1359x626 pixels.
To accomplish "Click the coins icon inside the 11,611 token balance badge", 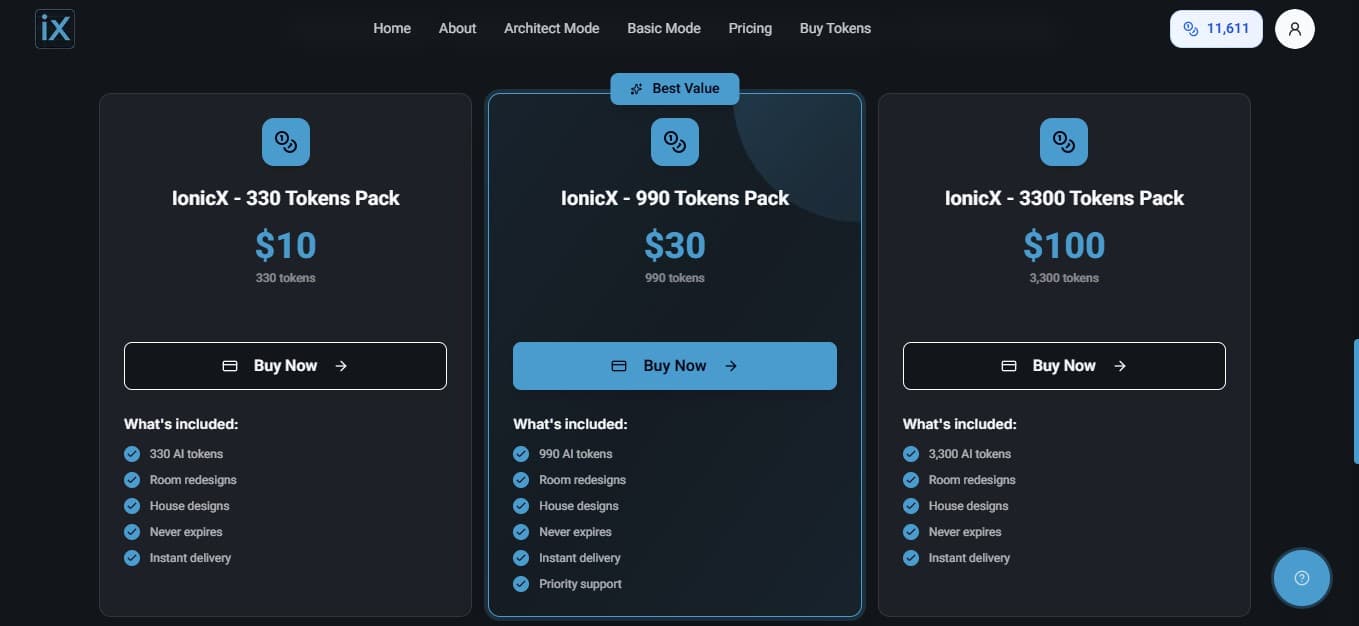I will pyautogui.click(x=1190, y=29).
